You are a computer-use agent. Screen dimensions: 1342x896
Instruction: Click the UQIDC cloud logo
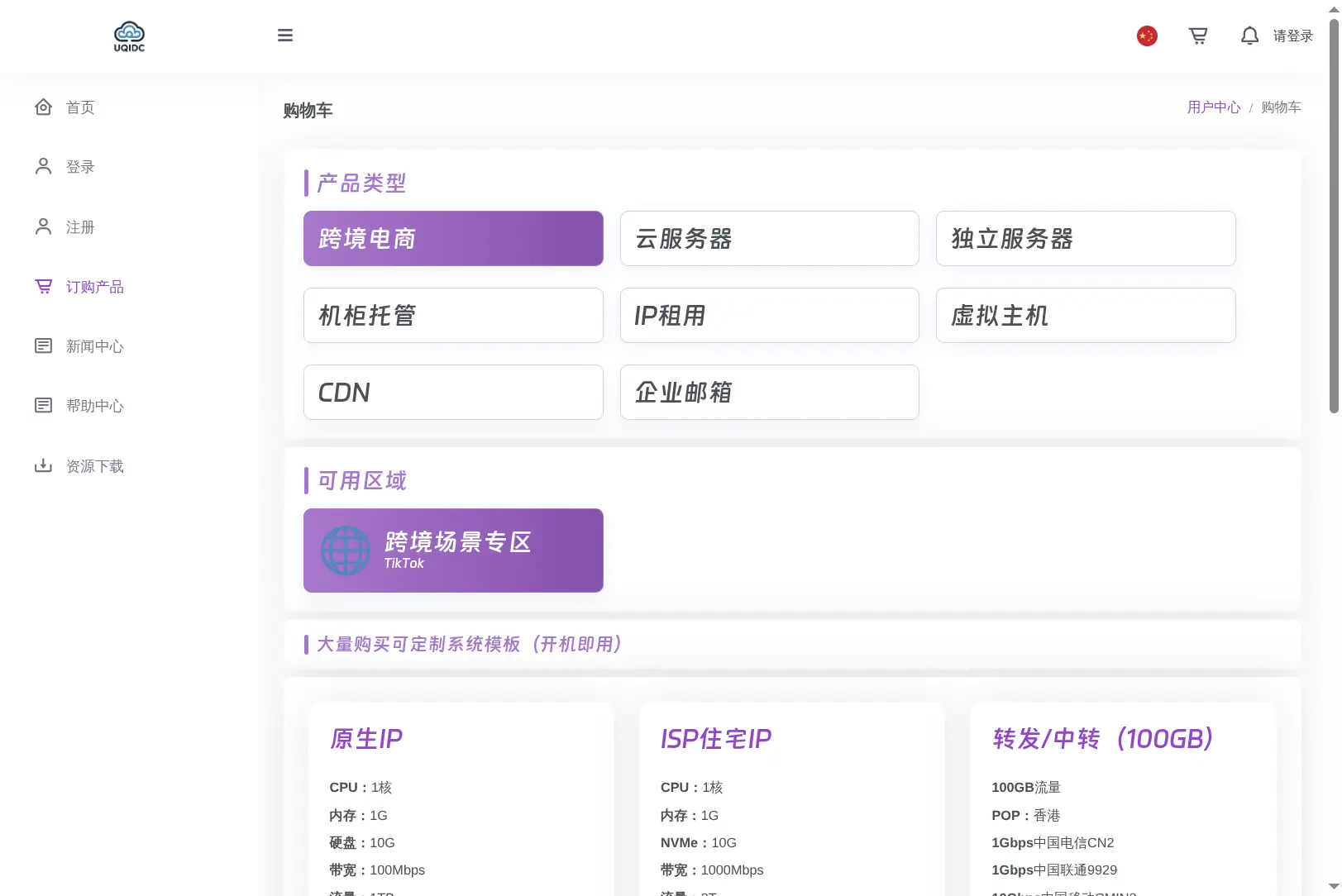(x=129, y=36)
